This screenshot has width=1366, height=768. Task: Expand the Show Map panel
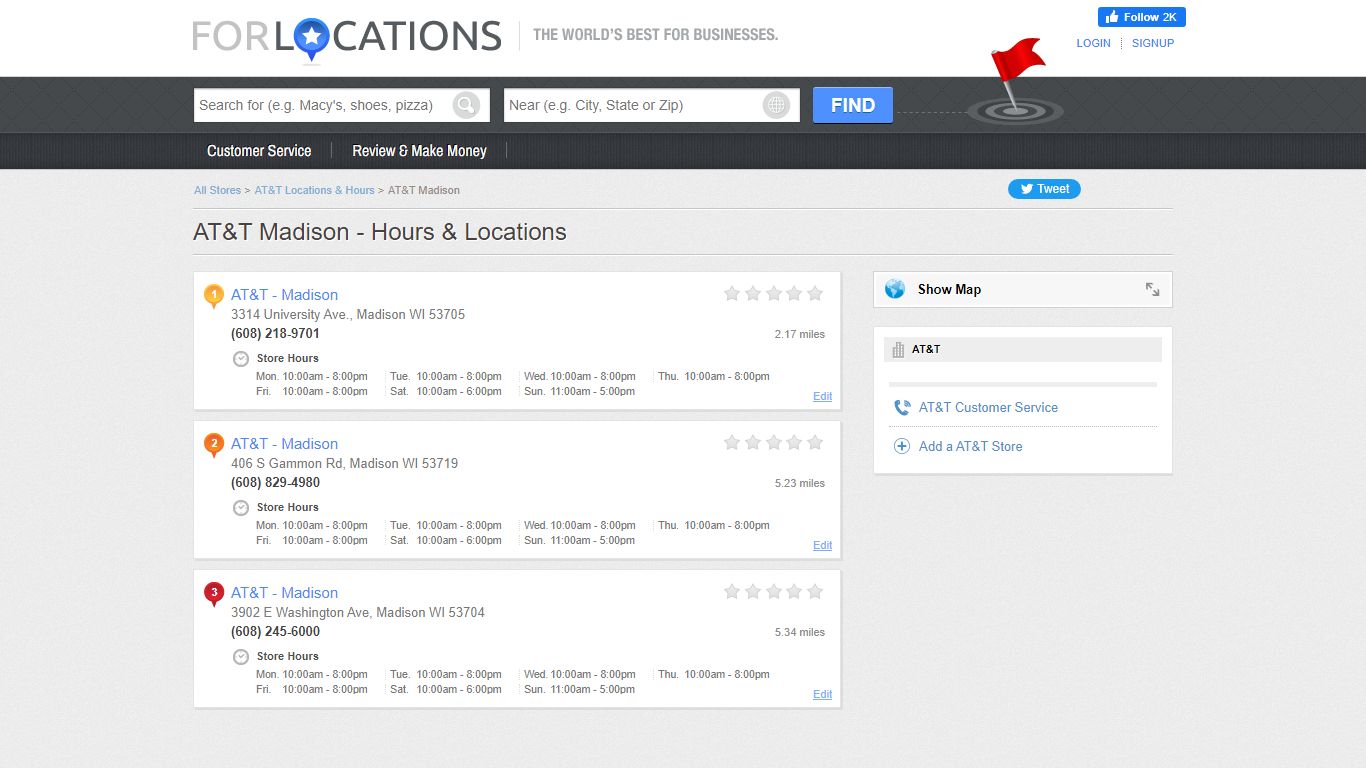1152,289
